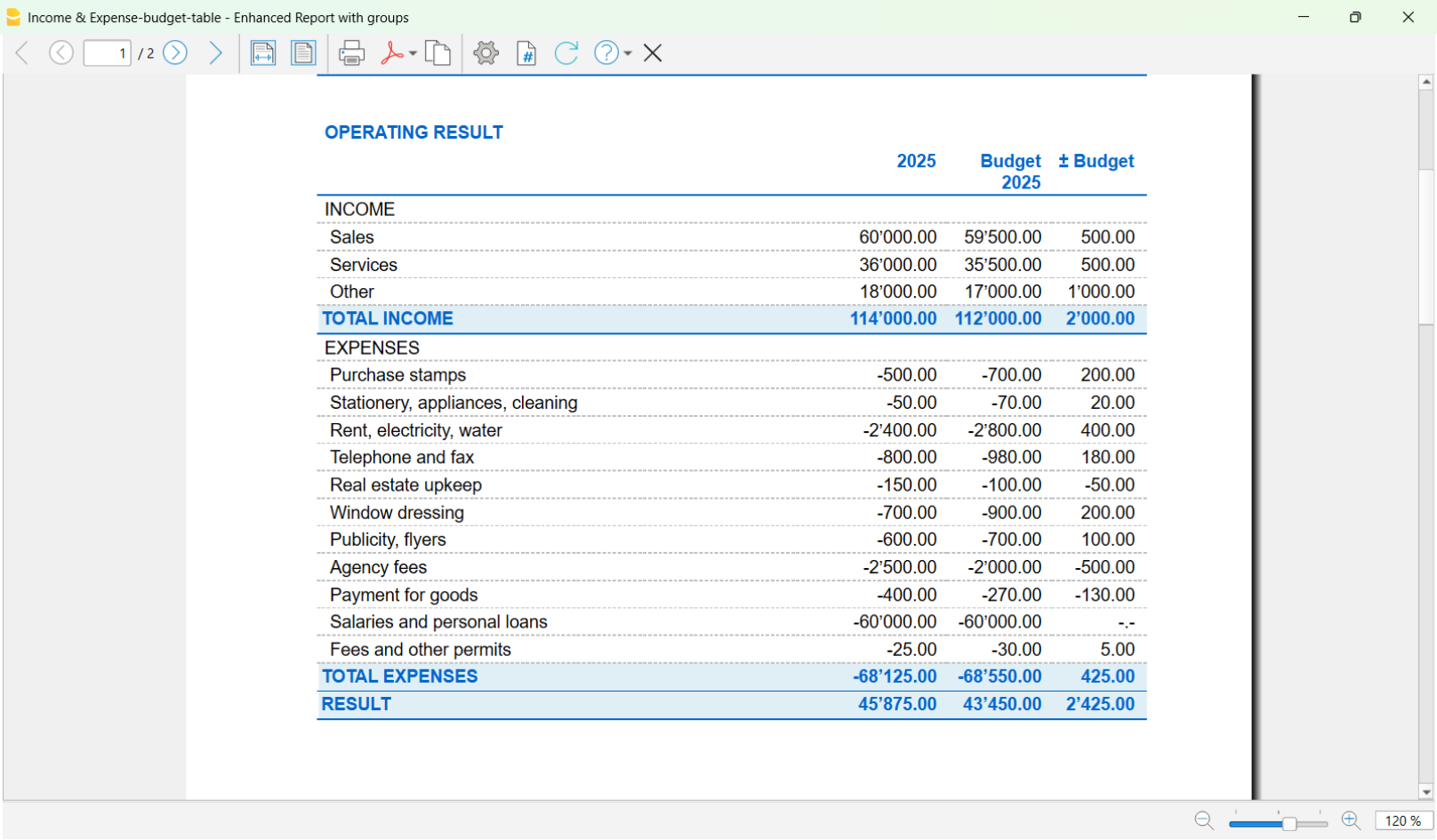Select the 'Rent, electricity, water' row label
The height and width of the screenshot is (840, 1437).
click(416, 430)
